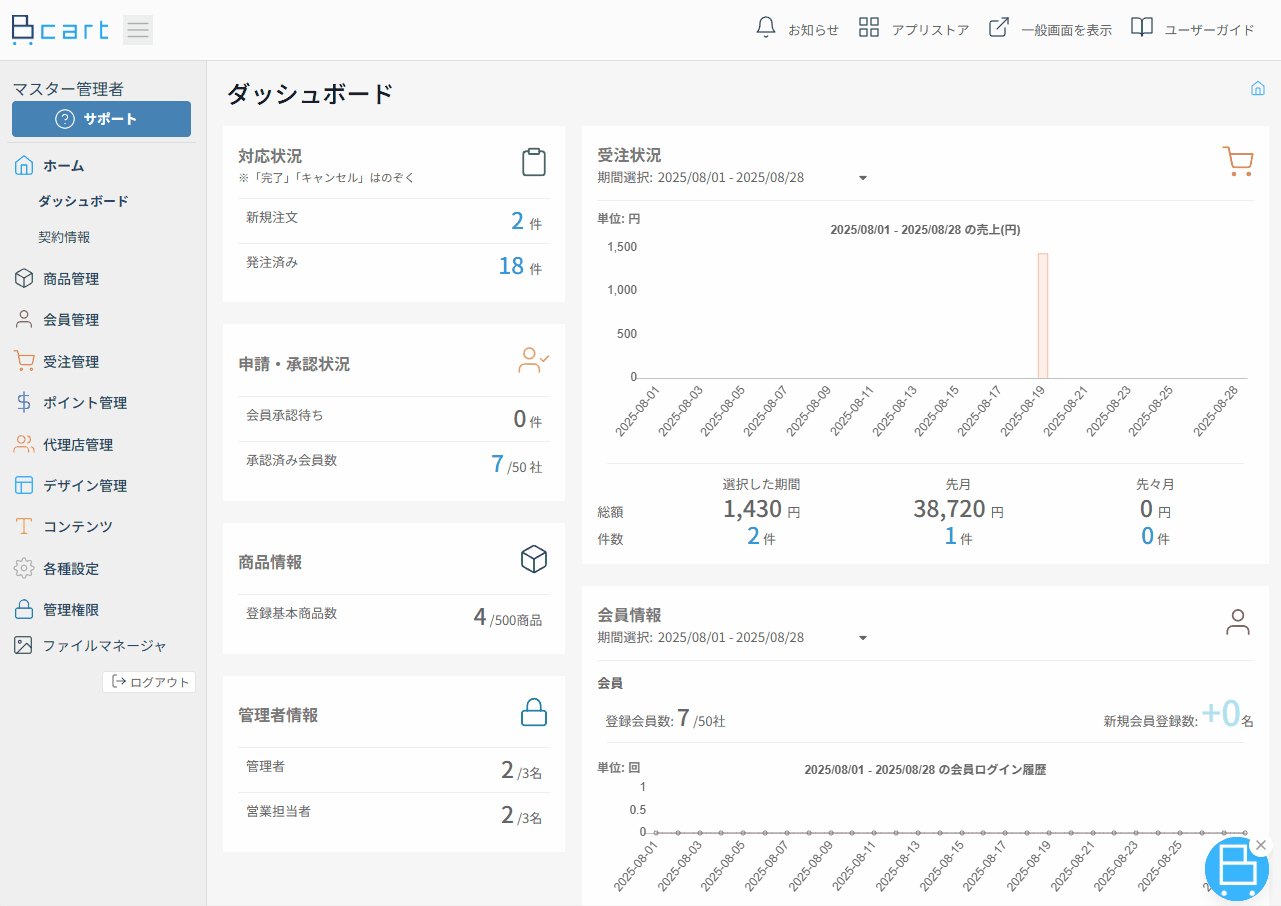Viewport: 1281px width, 906px height.
Task: Click お知らせ link
Action: point(813,30)
